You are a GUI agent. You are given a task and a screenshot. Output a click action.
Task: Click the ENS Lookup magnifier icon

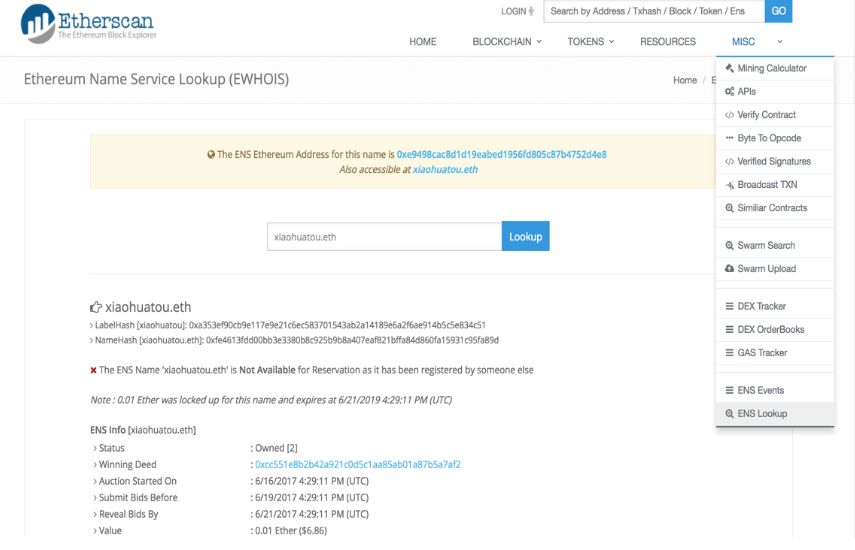click(729, 414)
